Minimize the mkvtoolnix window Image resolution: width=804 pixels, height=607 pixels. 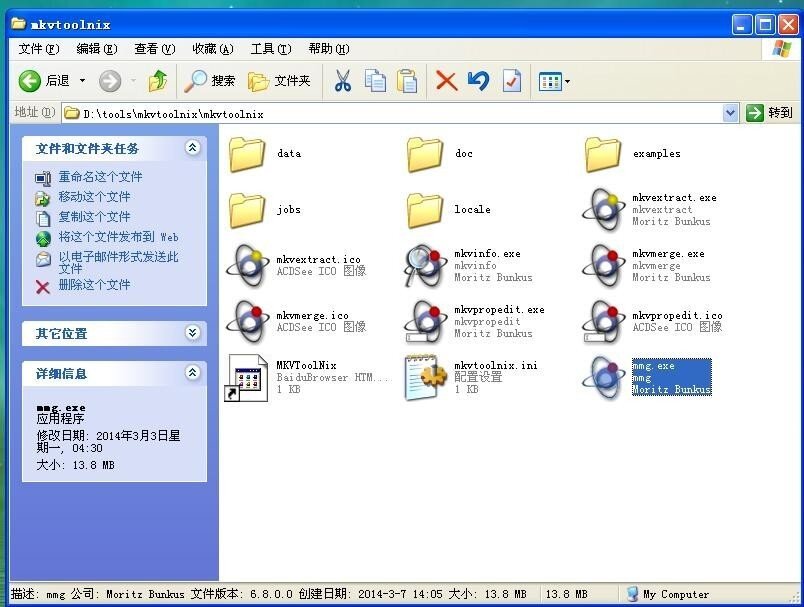pos(741,25)
